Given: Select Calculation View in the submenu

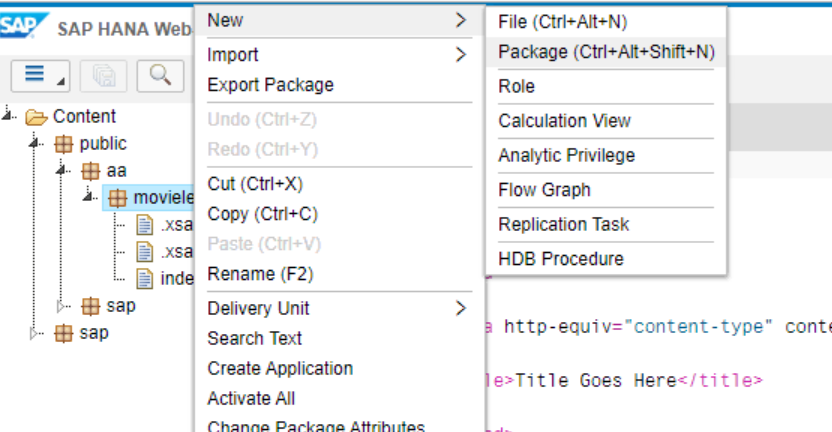Looking at the screenshot, I should click(564, 121).
